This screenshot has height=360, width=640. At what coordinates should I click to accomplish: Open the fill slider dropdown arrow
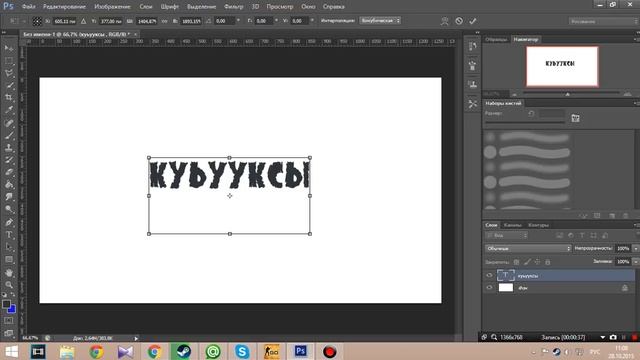tap(636, 262)
